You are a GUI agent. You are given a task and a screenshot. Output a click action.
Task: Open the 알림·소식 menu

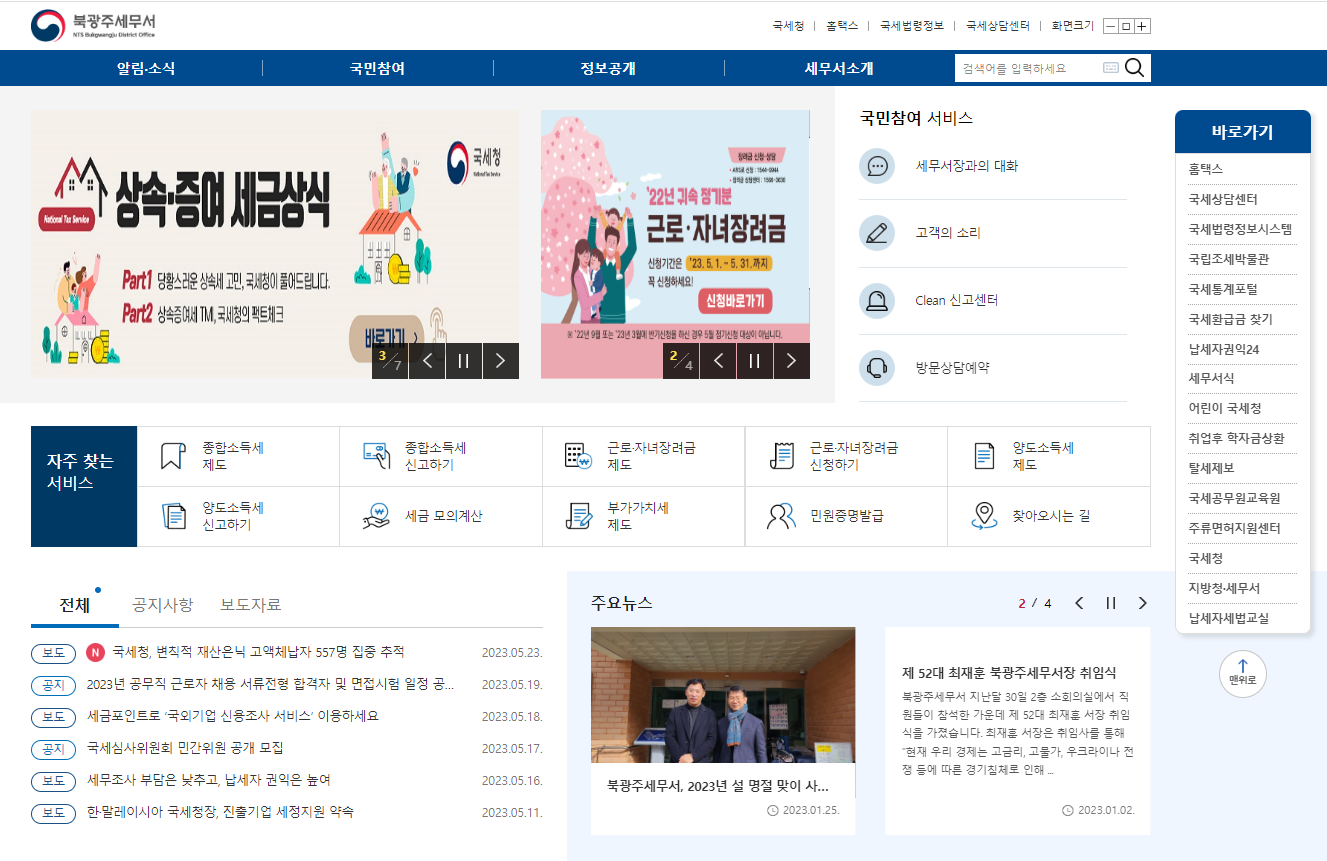coord(146,68)
